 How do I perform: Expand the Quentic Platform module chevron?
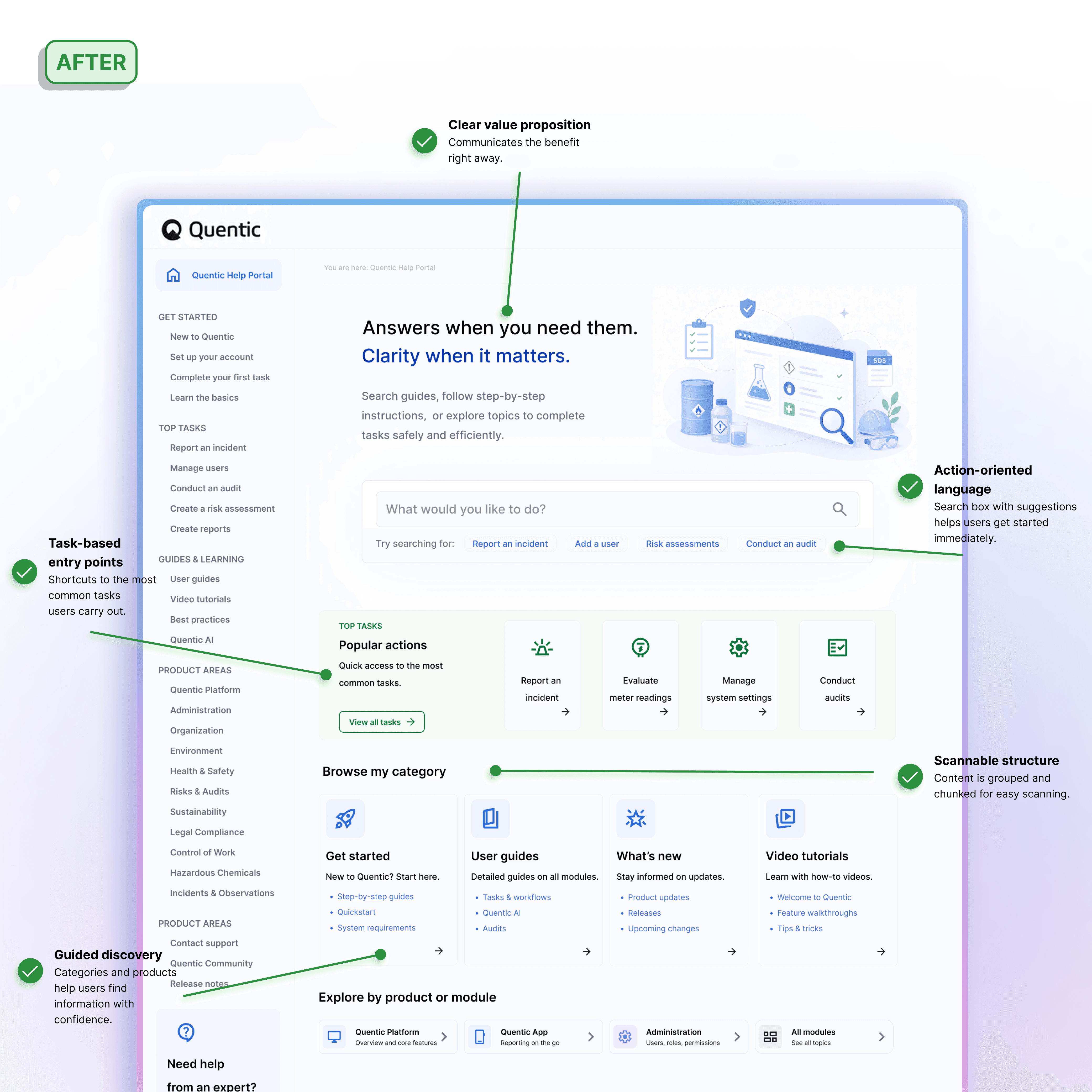[x=444, y=1037]
